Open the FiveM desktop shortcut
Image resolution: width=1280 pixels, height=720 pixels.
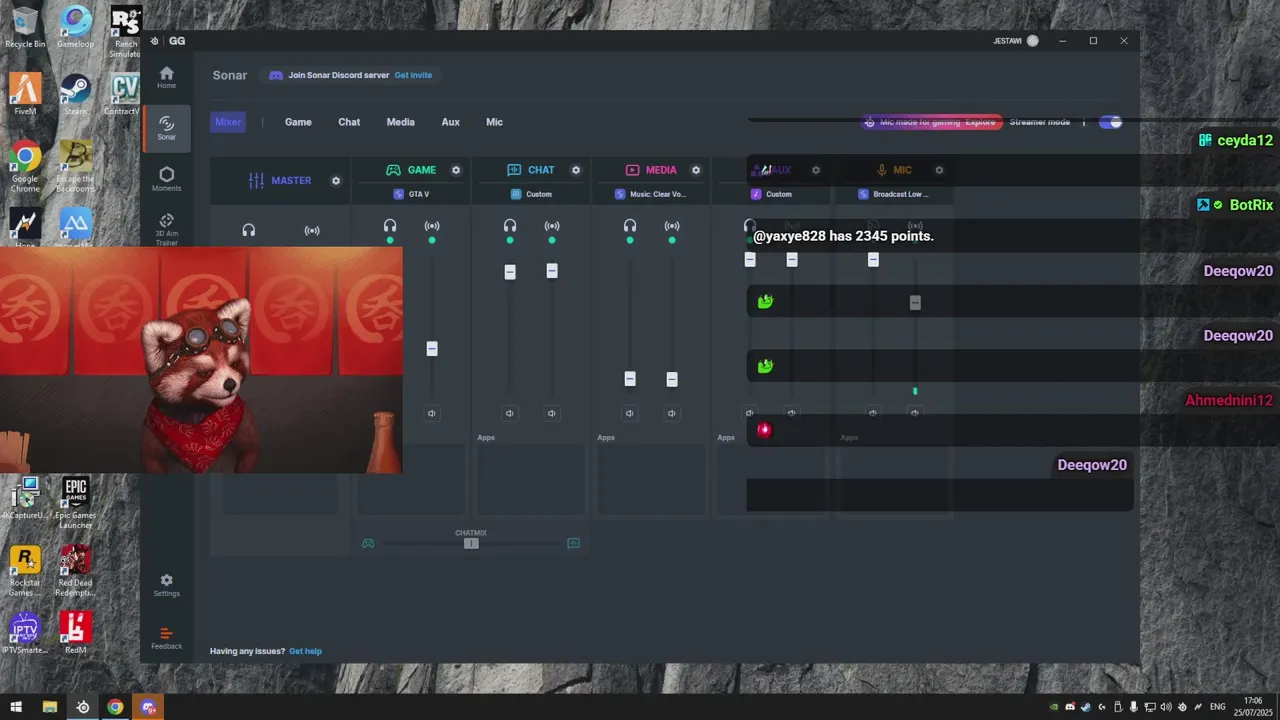tap(25, 95)
